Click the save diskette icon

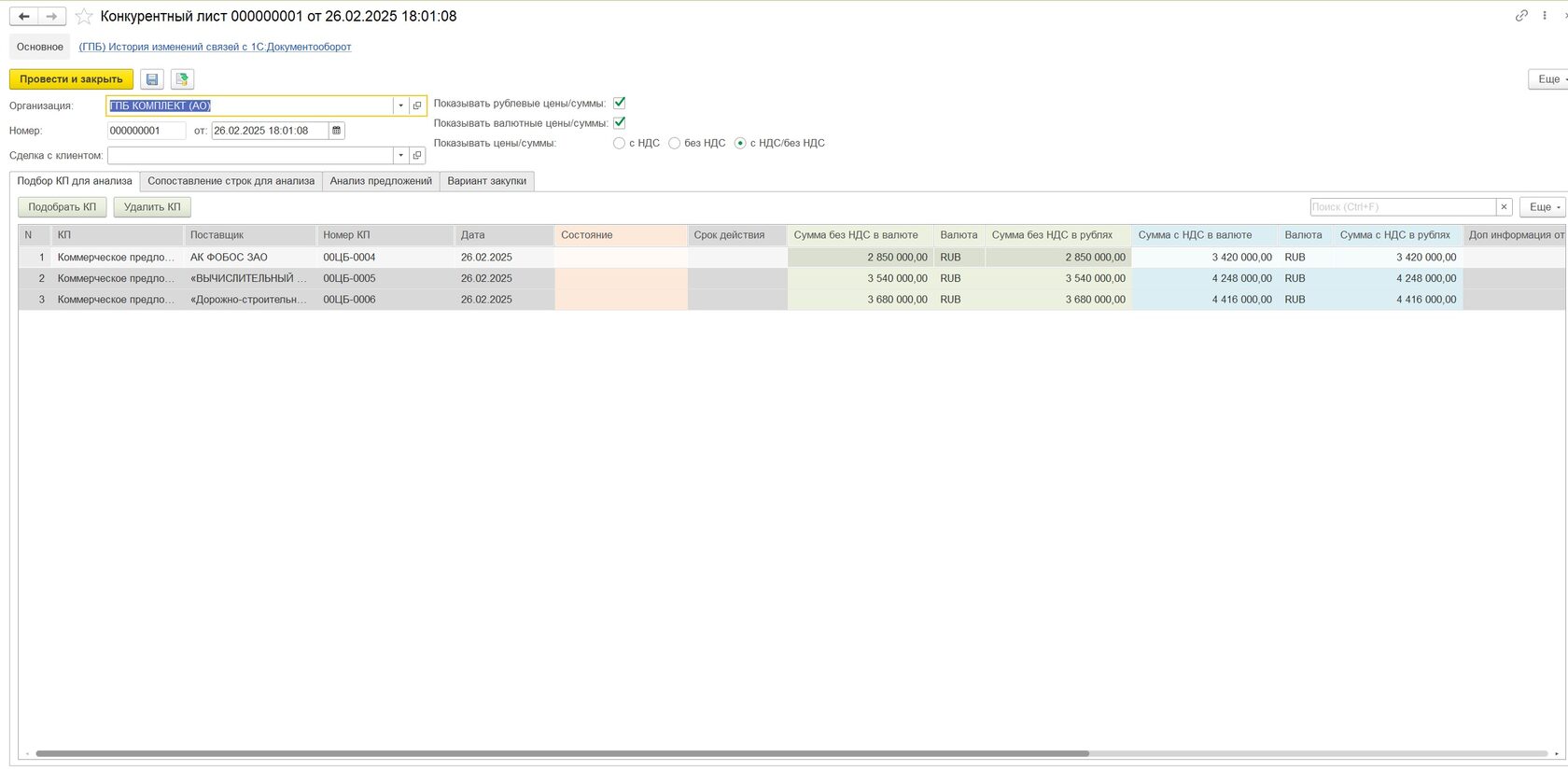coord(152,79)
